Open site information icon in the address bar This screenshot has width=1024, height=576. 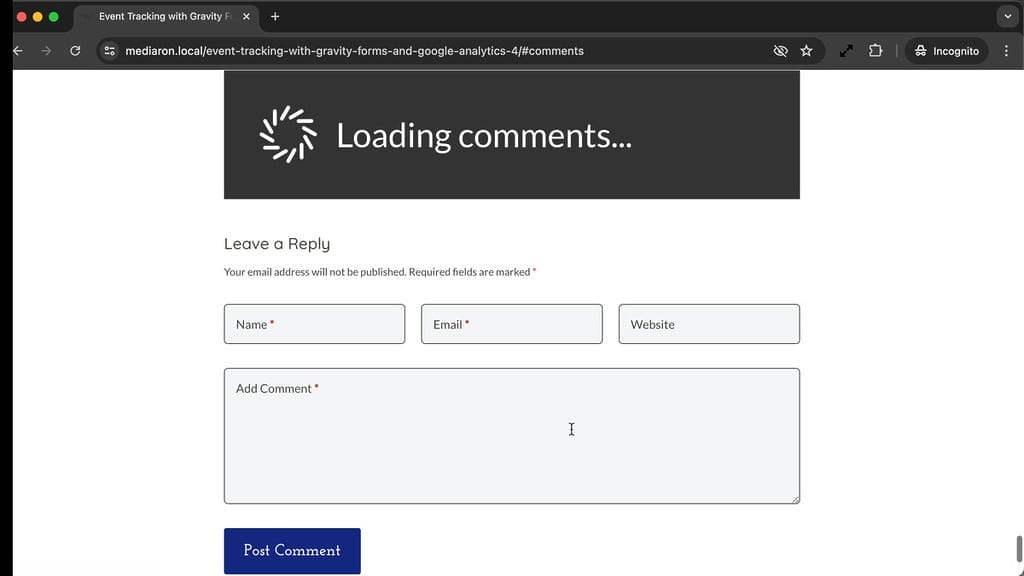coord(109,50)
